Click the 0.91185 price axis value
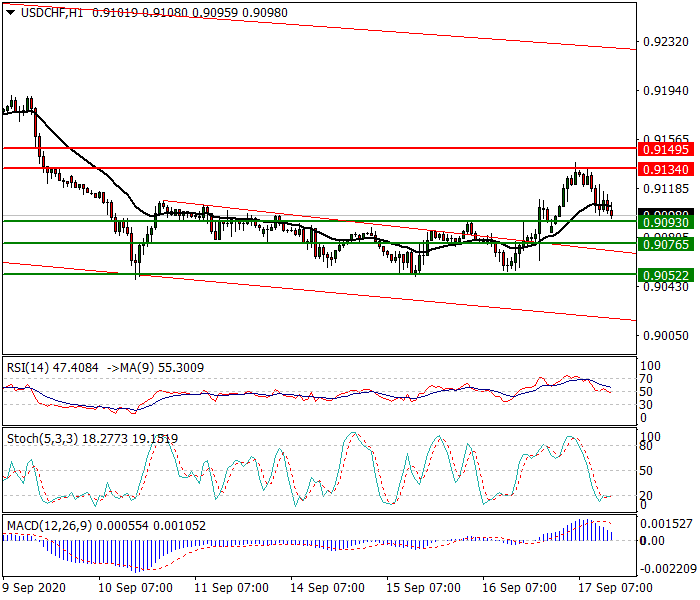This screenshot has height=600, width=700. [x=666, y=189]
